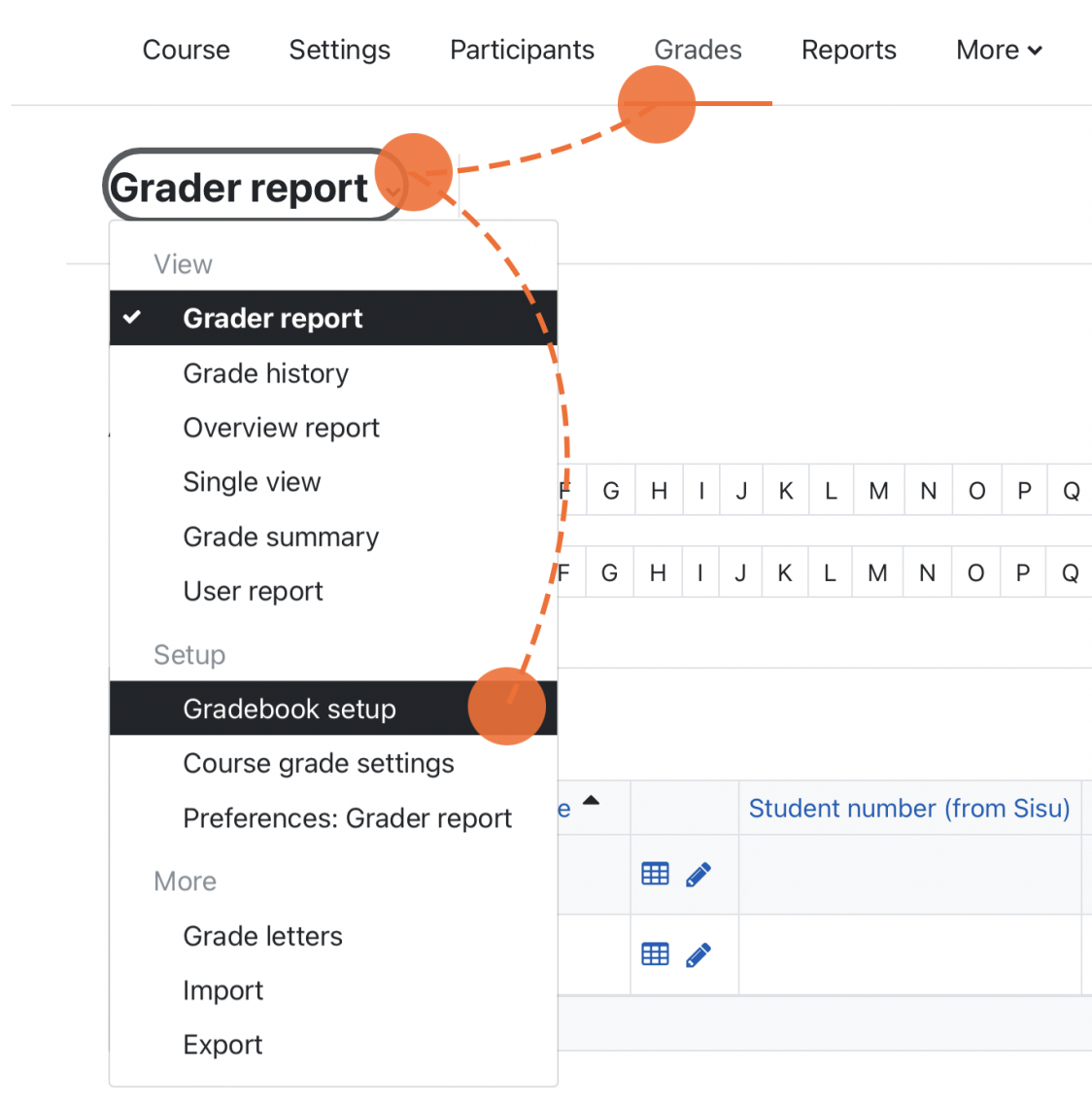Choose Export from the More section
Image resolution: width=1092 pixels, height=1108 pixels.
222,1044
